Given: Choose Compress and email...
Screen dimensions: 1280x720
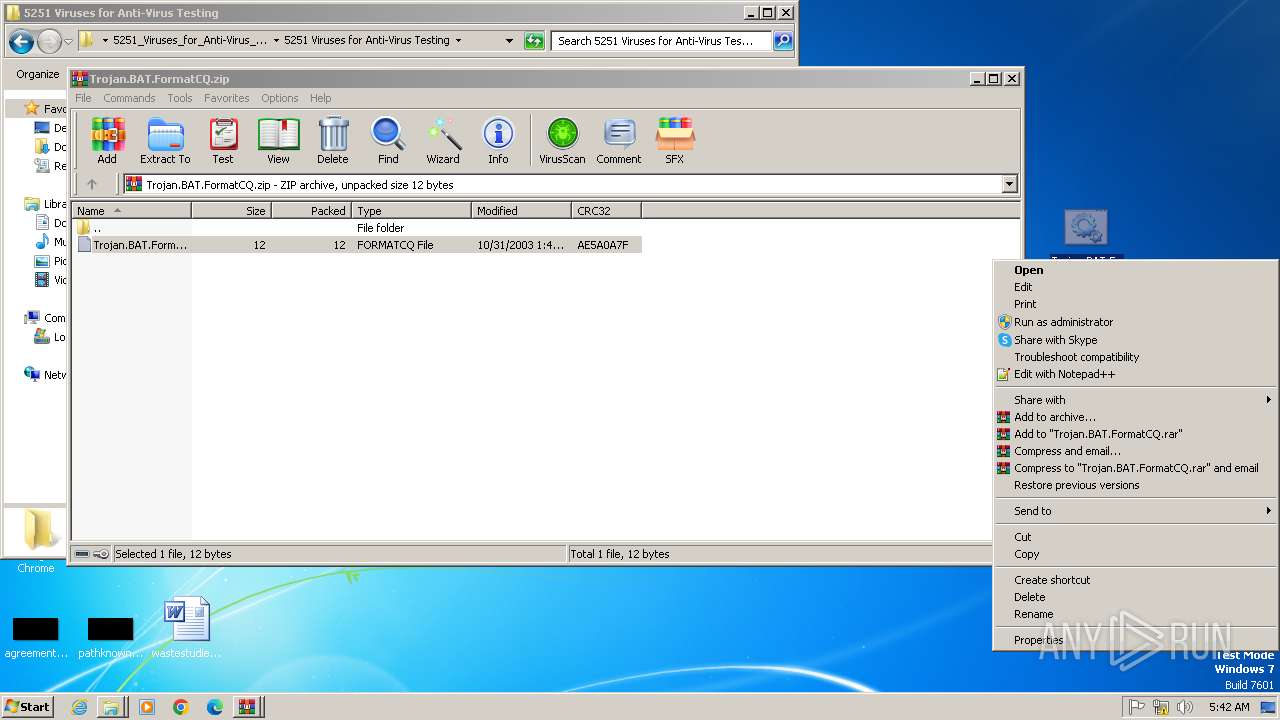Looking at the screenshot, I should click(1136, 451).
